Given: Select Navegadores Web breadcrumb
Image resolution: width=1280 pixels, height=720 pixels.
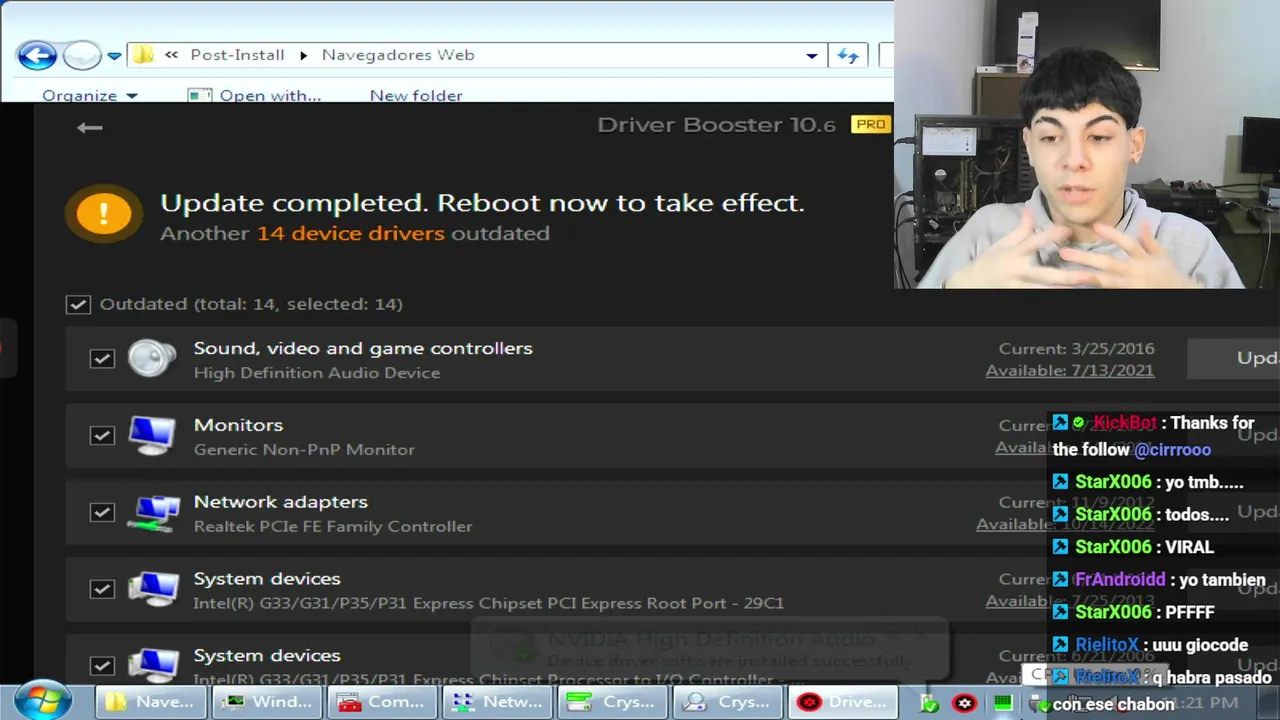Looking at the screenshot, I should pos(398,55).
